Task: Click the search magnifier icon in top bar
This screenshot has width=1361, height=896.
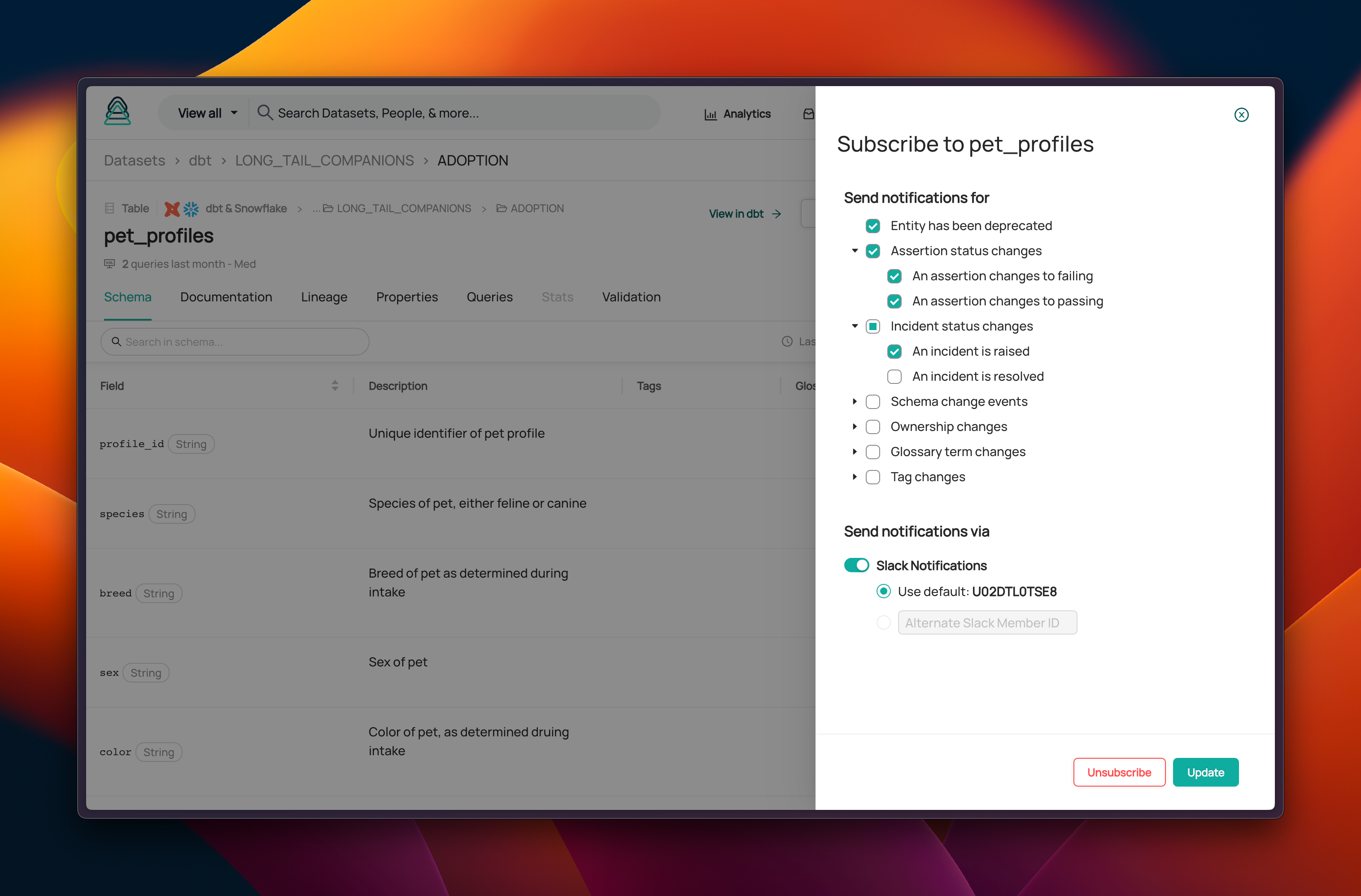Action: pyautogui.click(x=264, y=112)
